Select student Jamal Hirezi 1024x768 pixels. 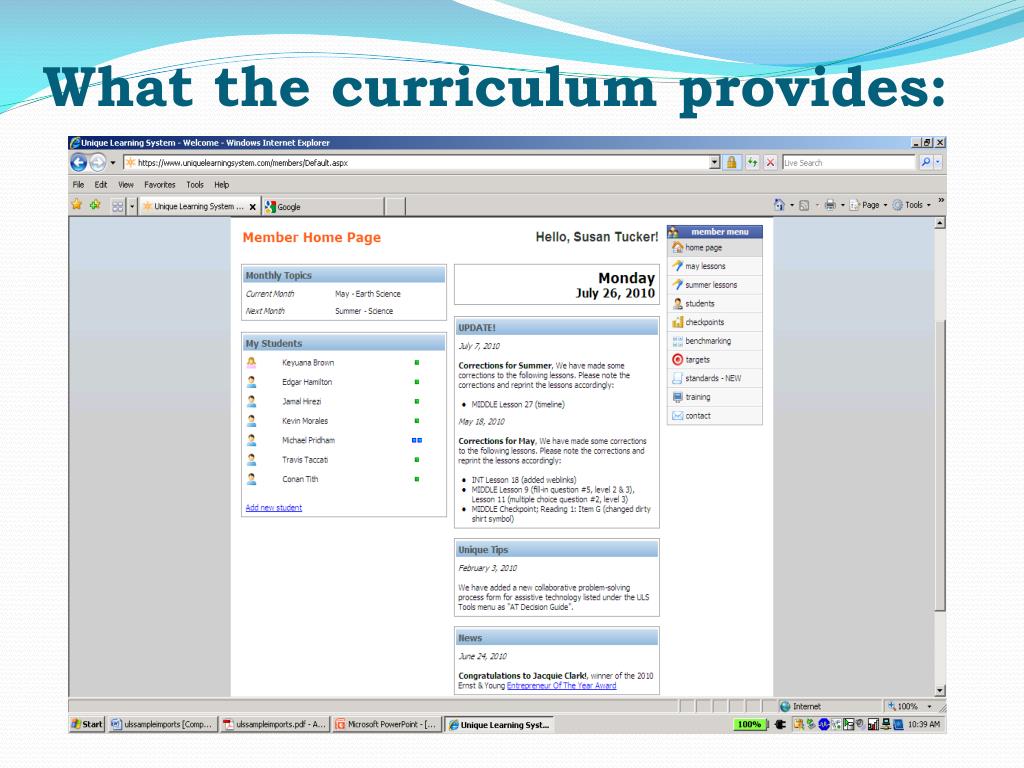(302, 402)
